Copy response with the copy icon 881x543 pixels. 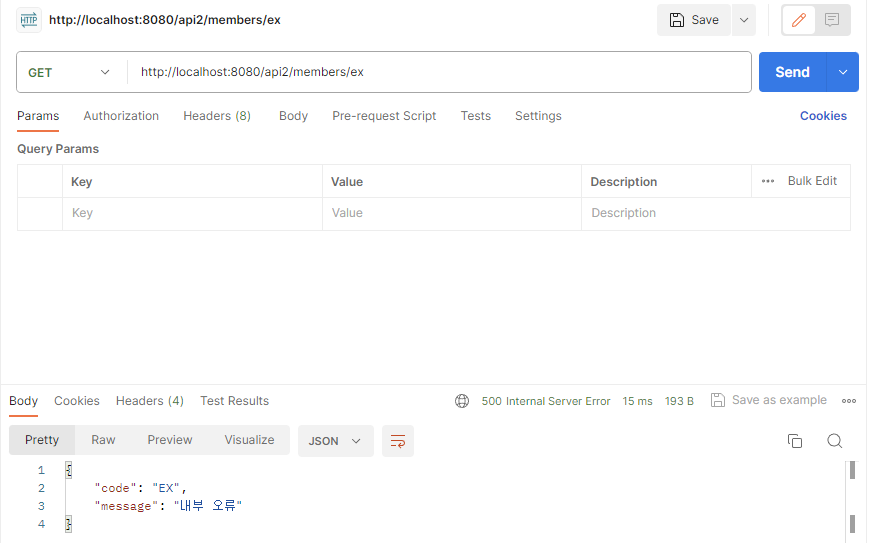[x=794, y=441]
